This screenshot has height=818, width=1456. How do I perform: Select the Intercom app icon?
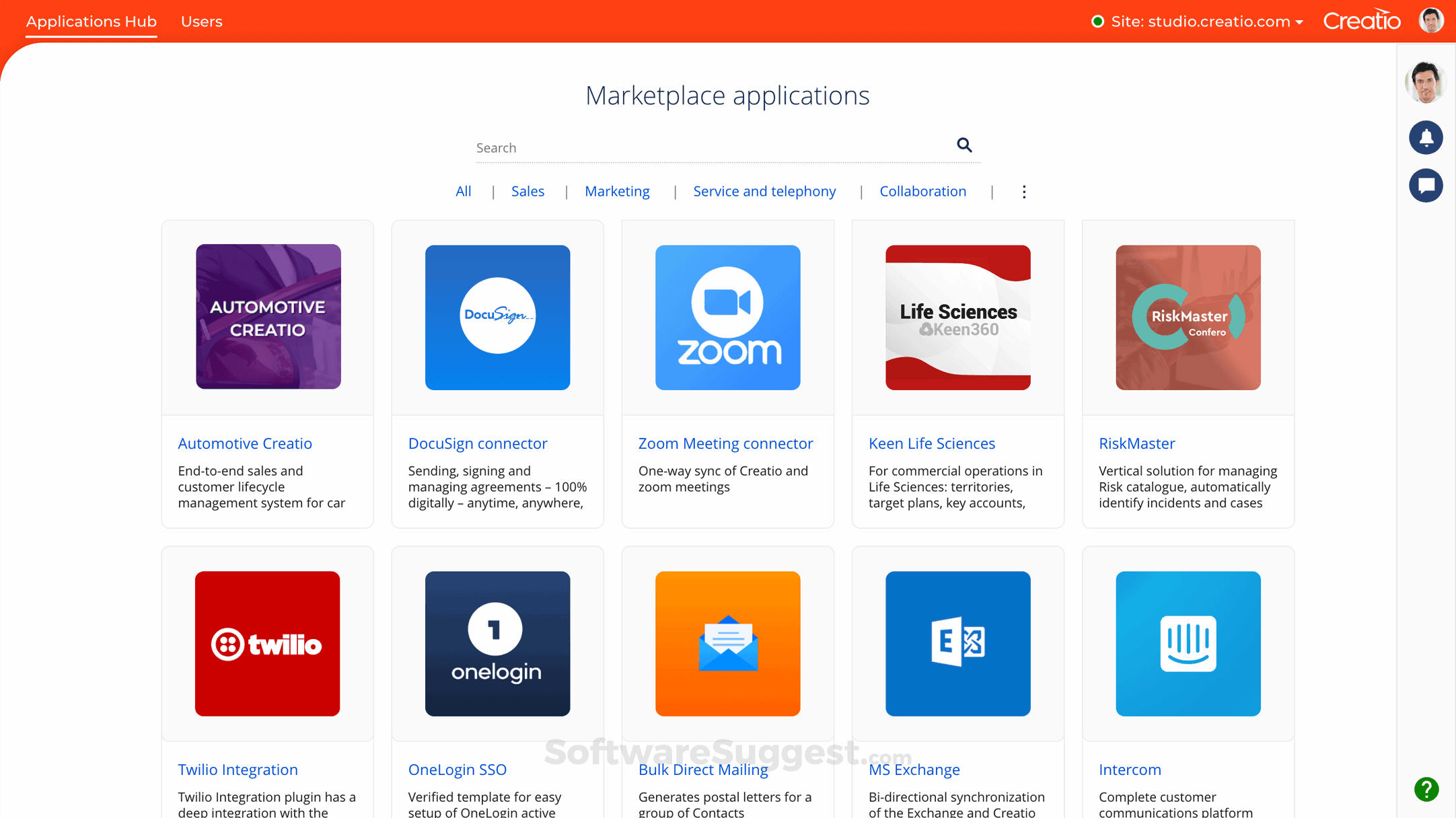1188,644
